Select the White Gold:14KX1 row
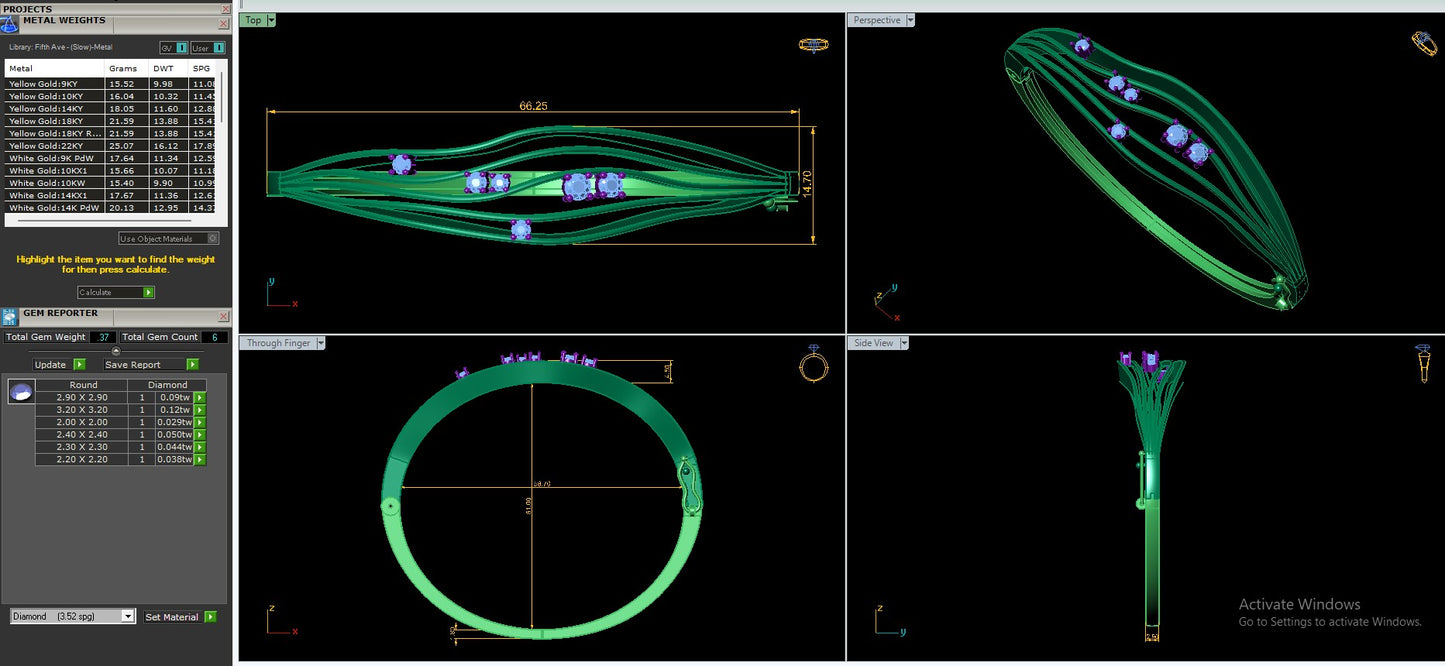The width and height of the screenshot is (1445, 666). point(110,196)
